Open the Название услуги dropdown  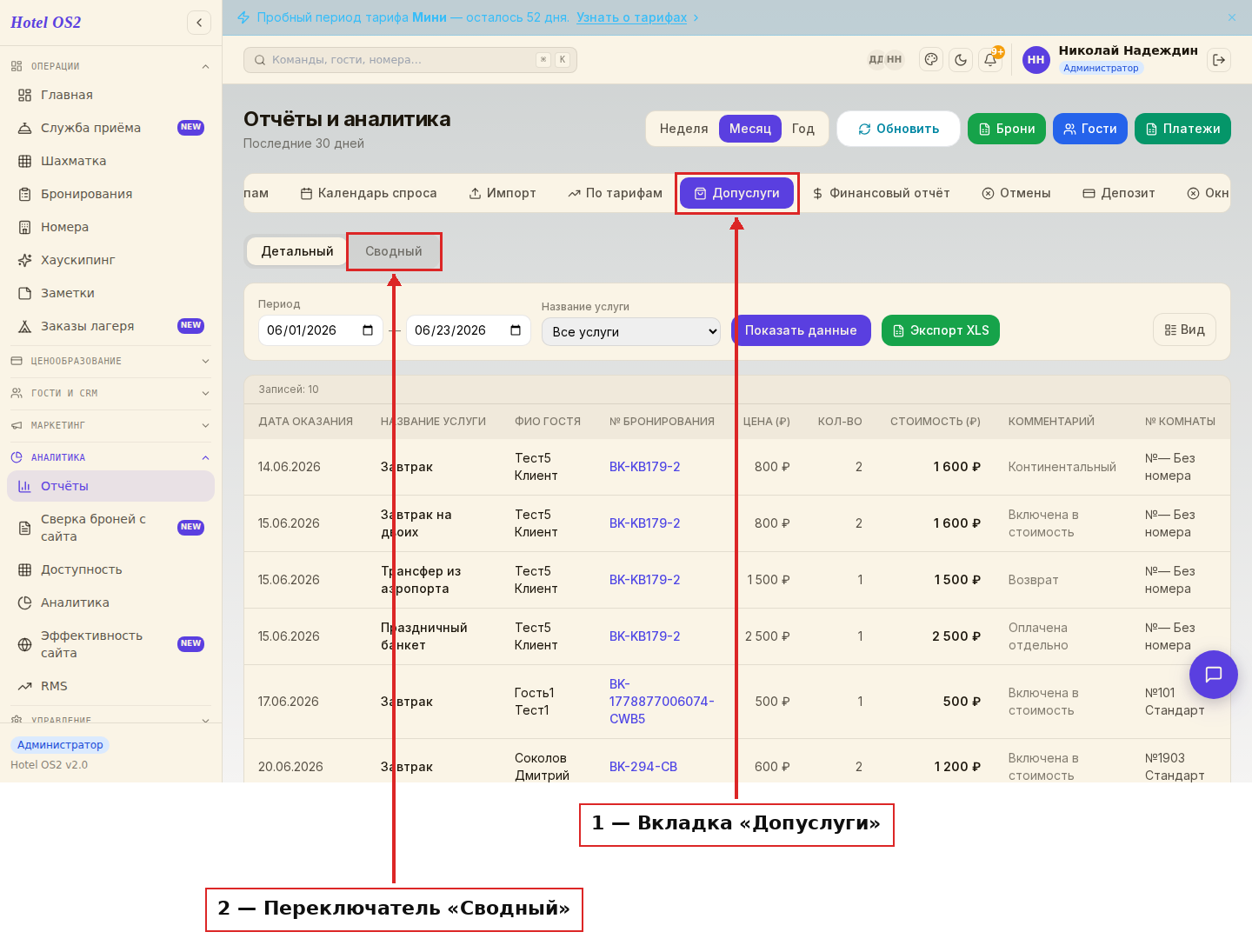[631, 331]
